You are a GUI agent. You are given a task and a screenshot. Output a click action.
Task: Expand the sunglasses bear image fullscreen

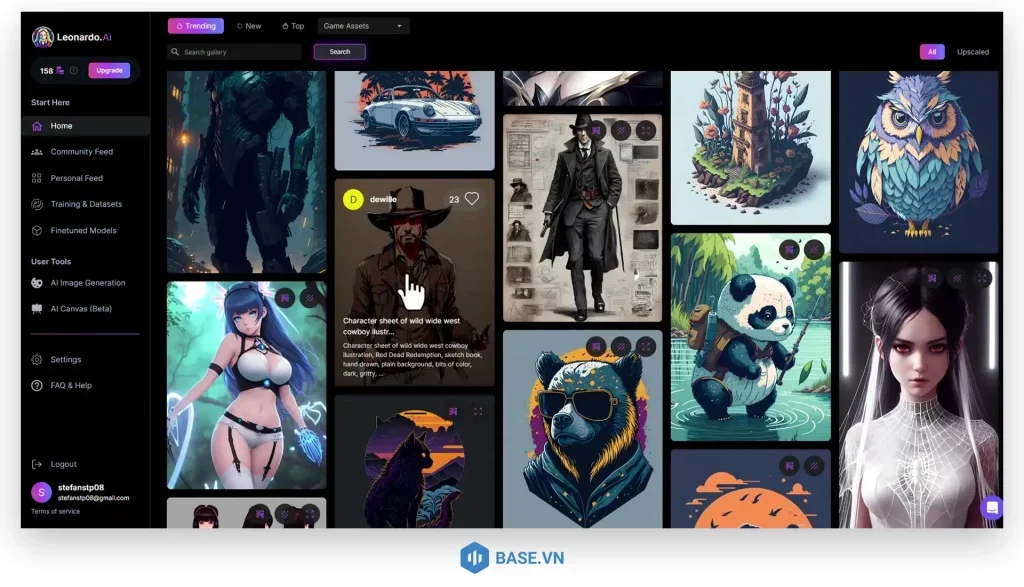(x=645, y=346)
